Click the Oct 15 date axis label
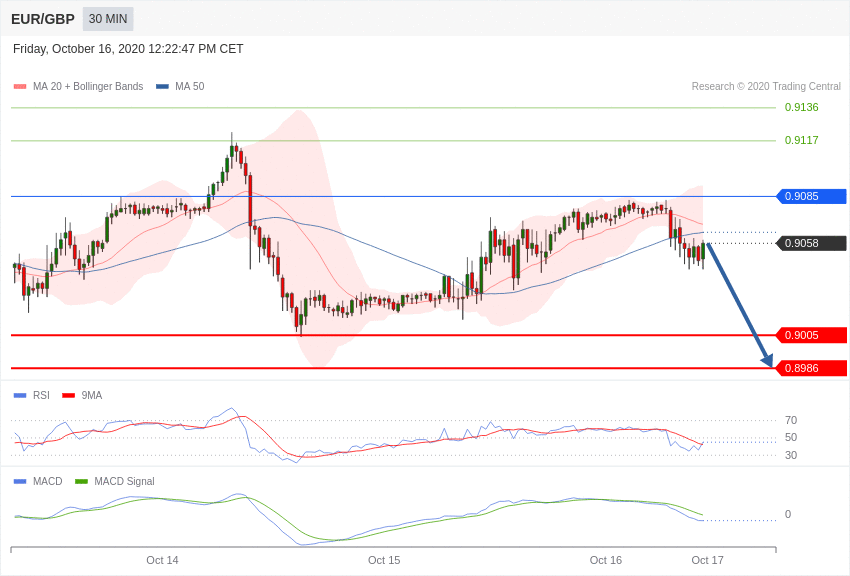The image size is (850, 576). tap(384, 560)
